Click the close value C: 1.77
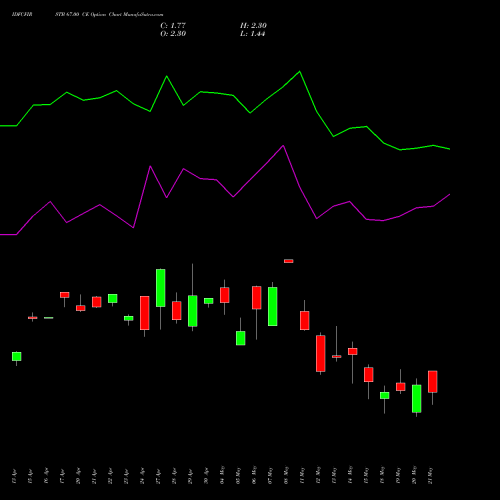This screenshot has height=500, width=500. (x=173, y=26)
